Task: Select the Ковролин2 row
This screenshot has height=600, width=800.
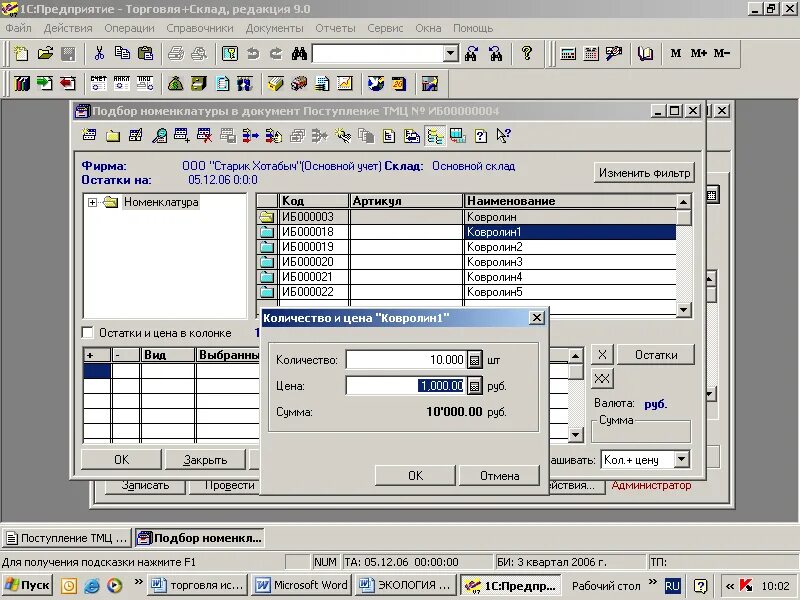Action: click(x=466, y=247)
